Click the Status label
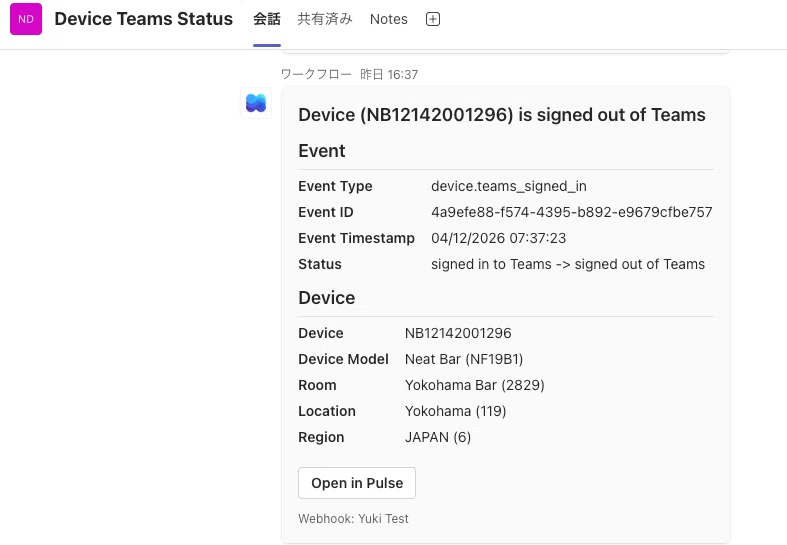Viewport: 787px width, 545px height. click(x=320, y=264)
